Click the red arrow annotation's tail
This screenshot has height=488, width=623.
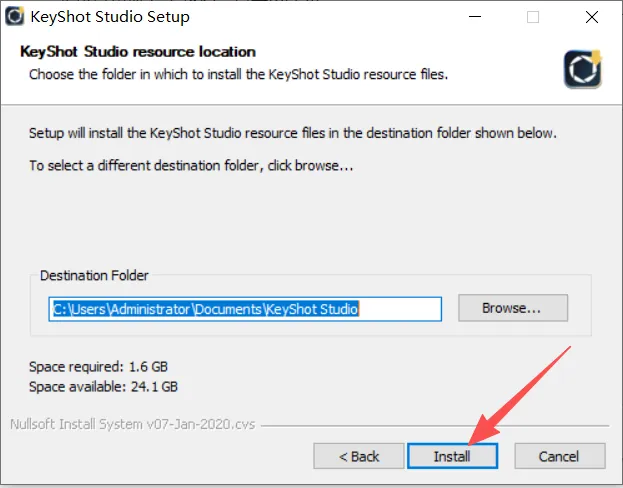(570, 347)
